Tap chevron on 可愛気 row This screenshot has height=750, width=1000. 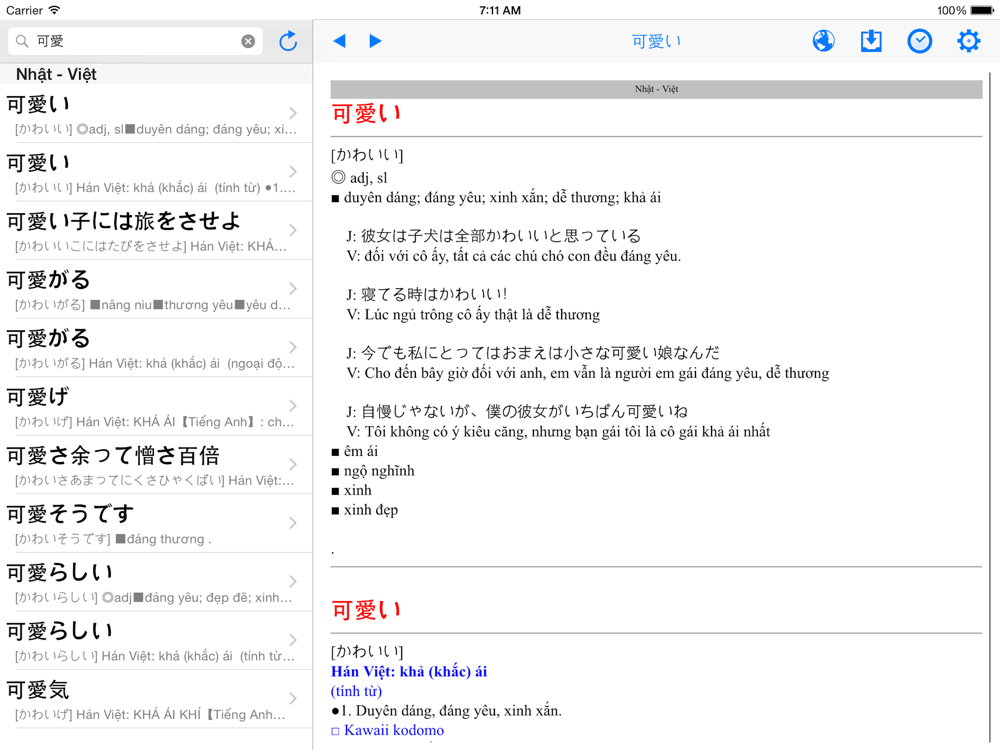[293, 698]
